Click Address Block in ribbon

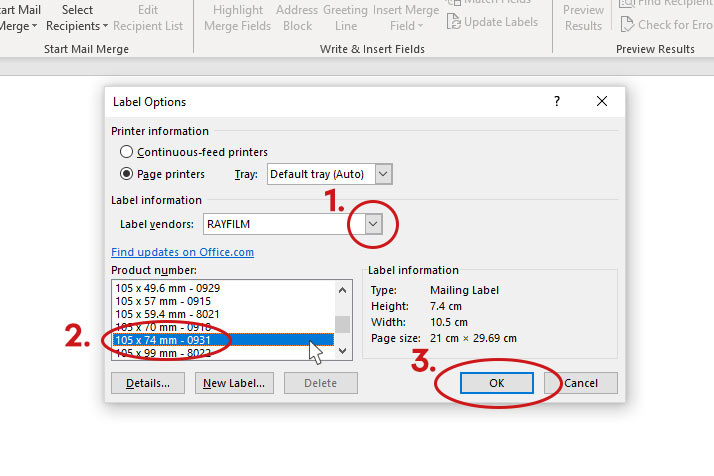coord(297,18)
